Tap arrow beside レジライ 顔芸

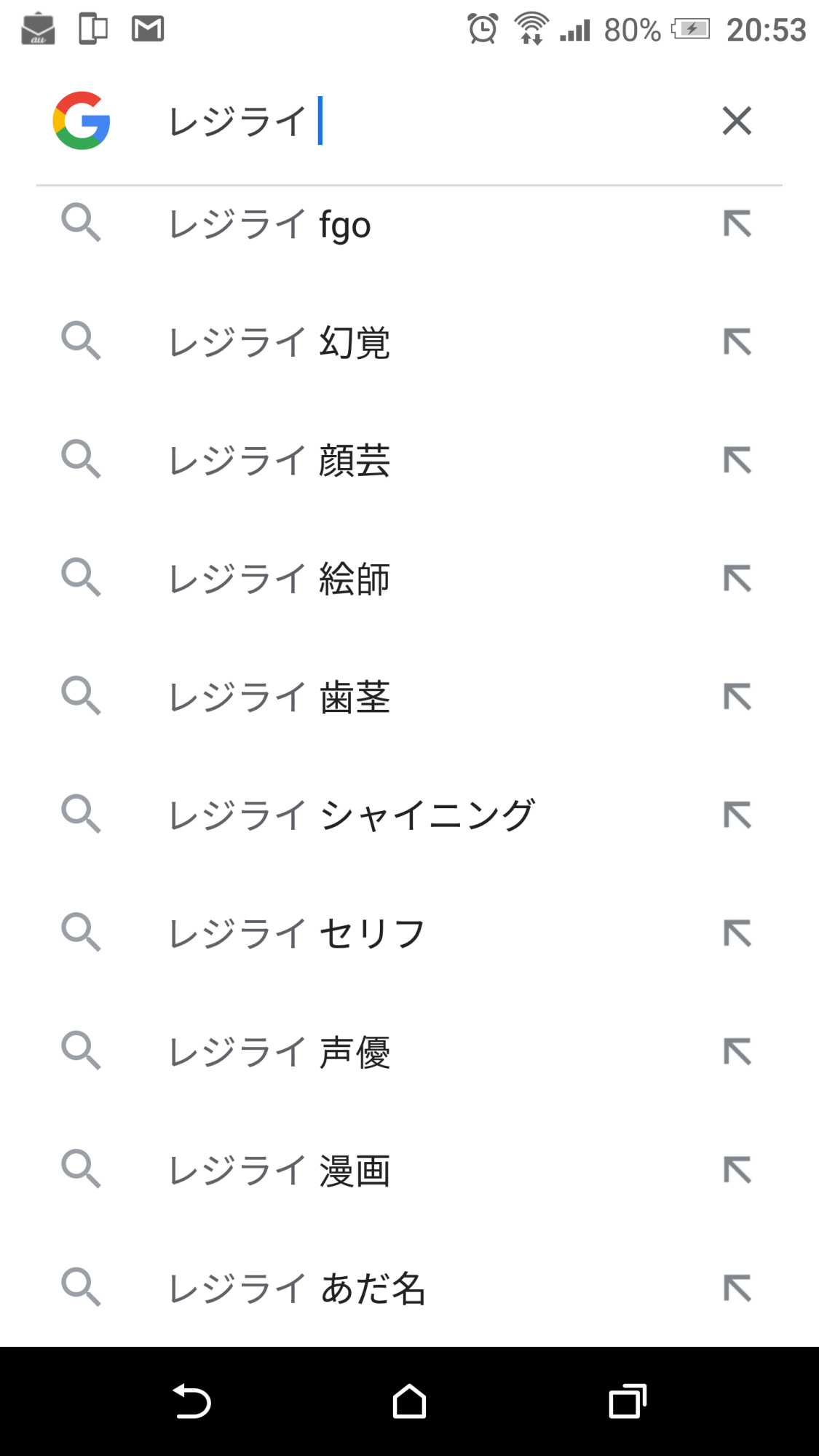pyautogui.click(x=737, y=461)
